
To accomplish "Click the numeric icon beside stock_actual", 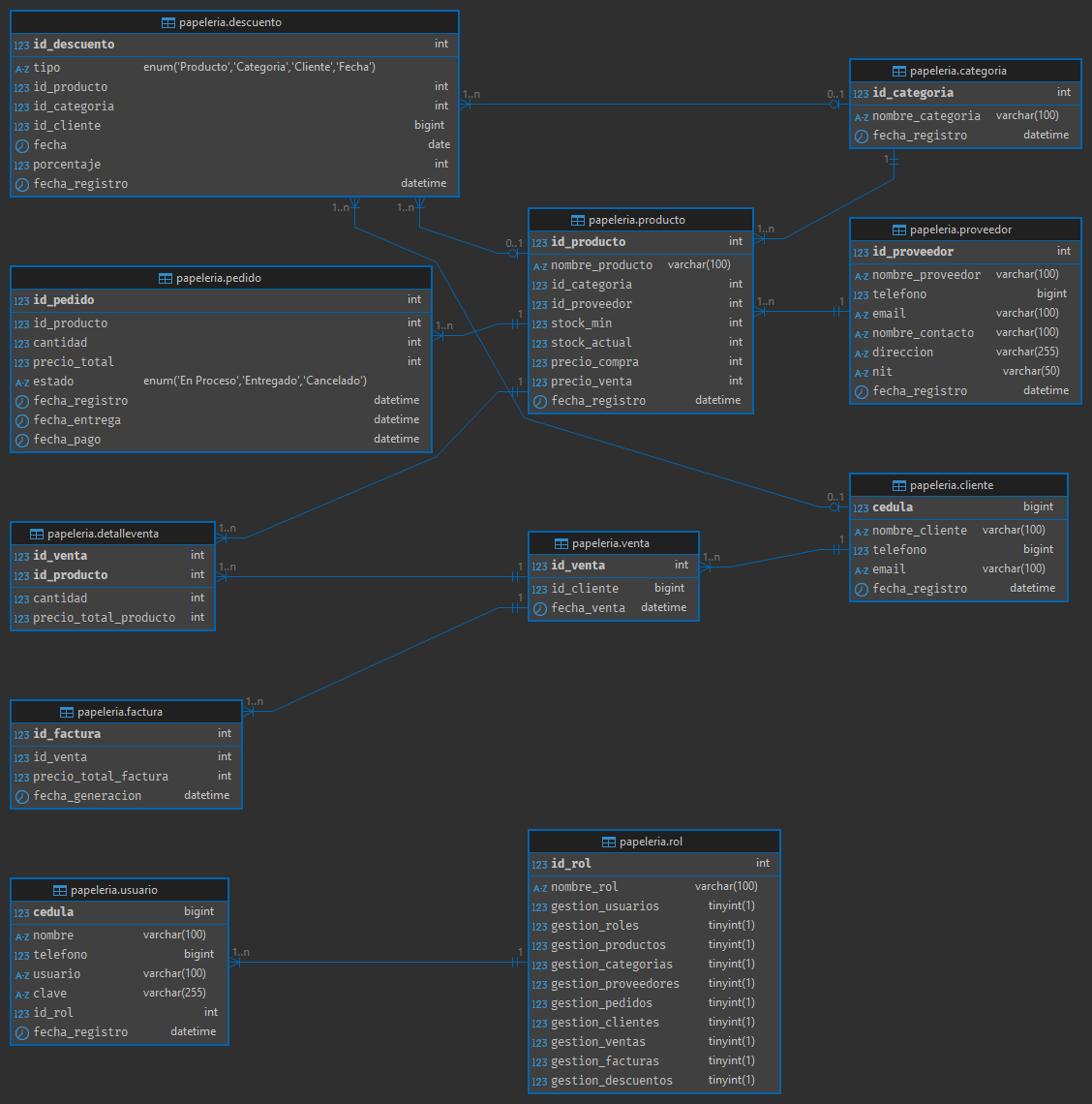I will (x=540, y=344).
